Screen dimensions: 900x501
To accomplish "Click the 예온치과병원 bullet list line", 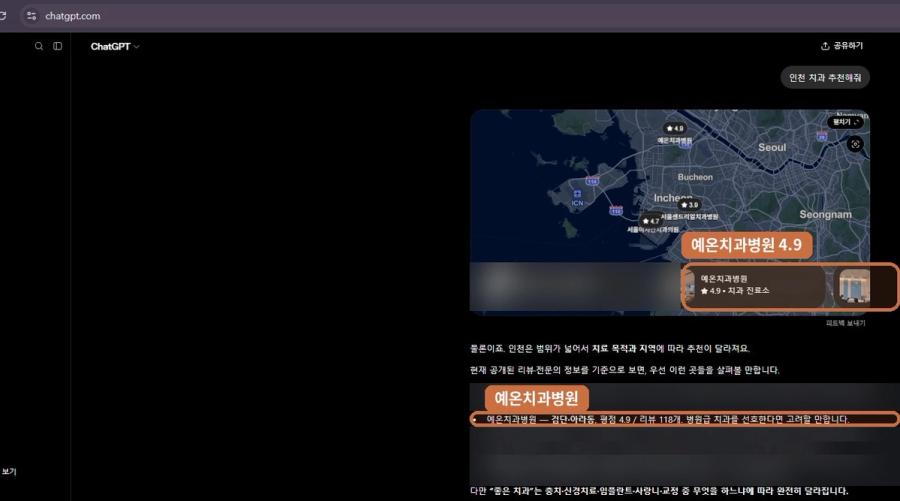I will pos(667,420).
